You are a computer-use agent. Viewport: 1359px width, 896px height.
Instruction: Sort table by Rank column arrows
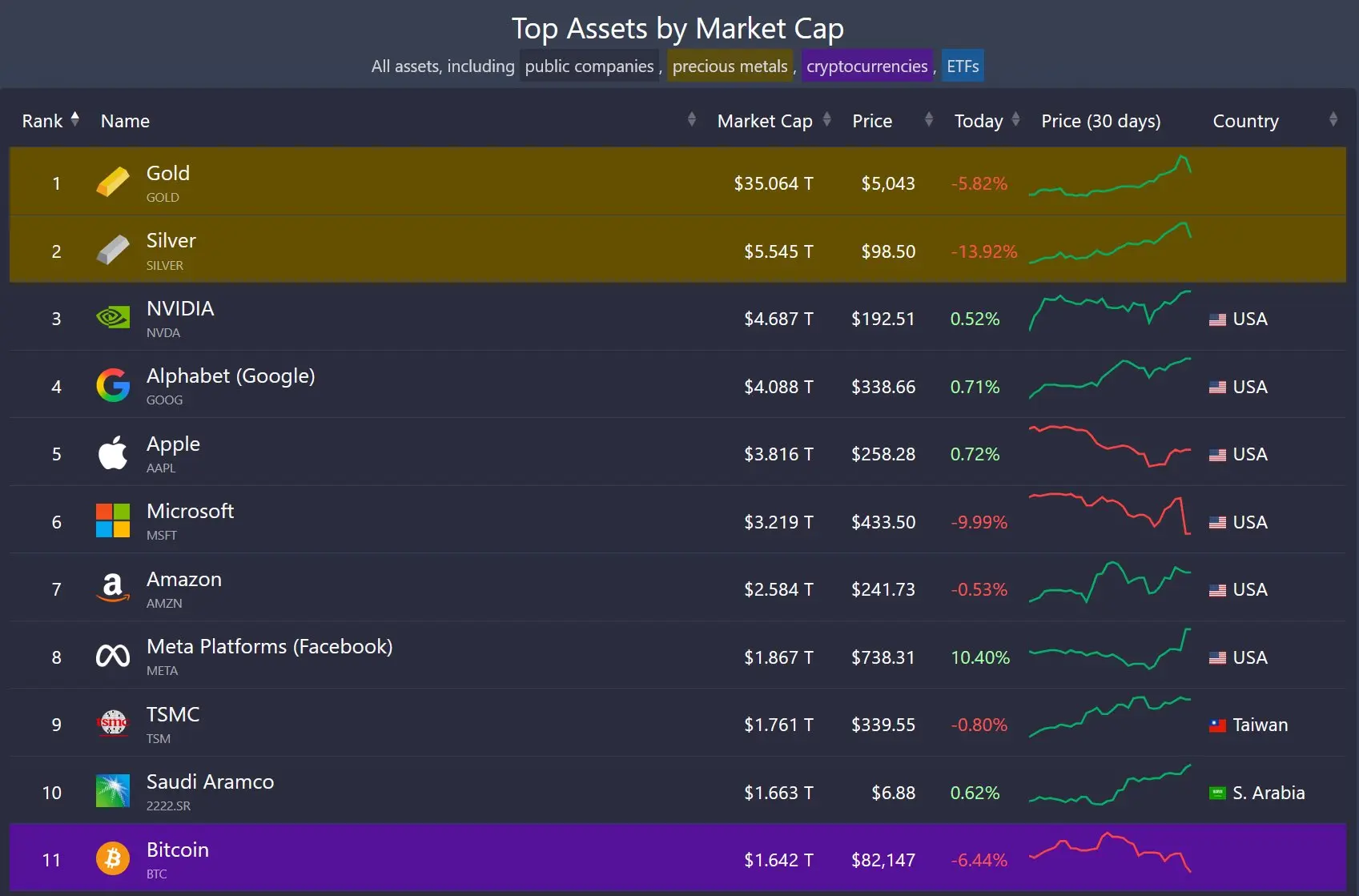click(x=75, y=119)
